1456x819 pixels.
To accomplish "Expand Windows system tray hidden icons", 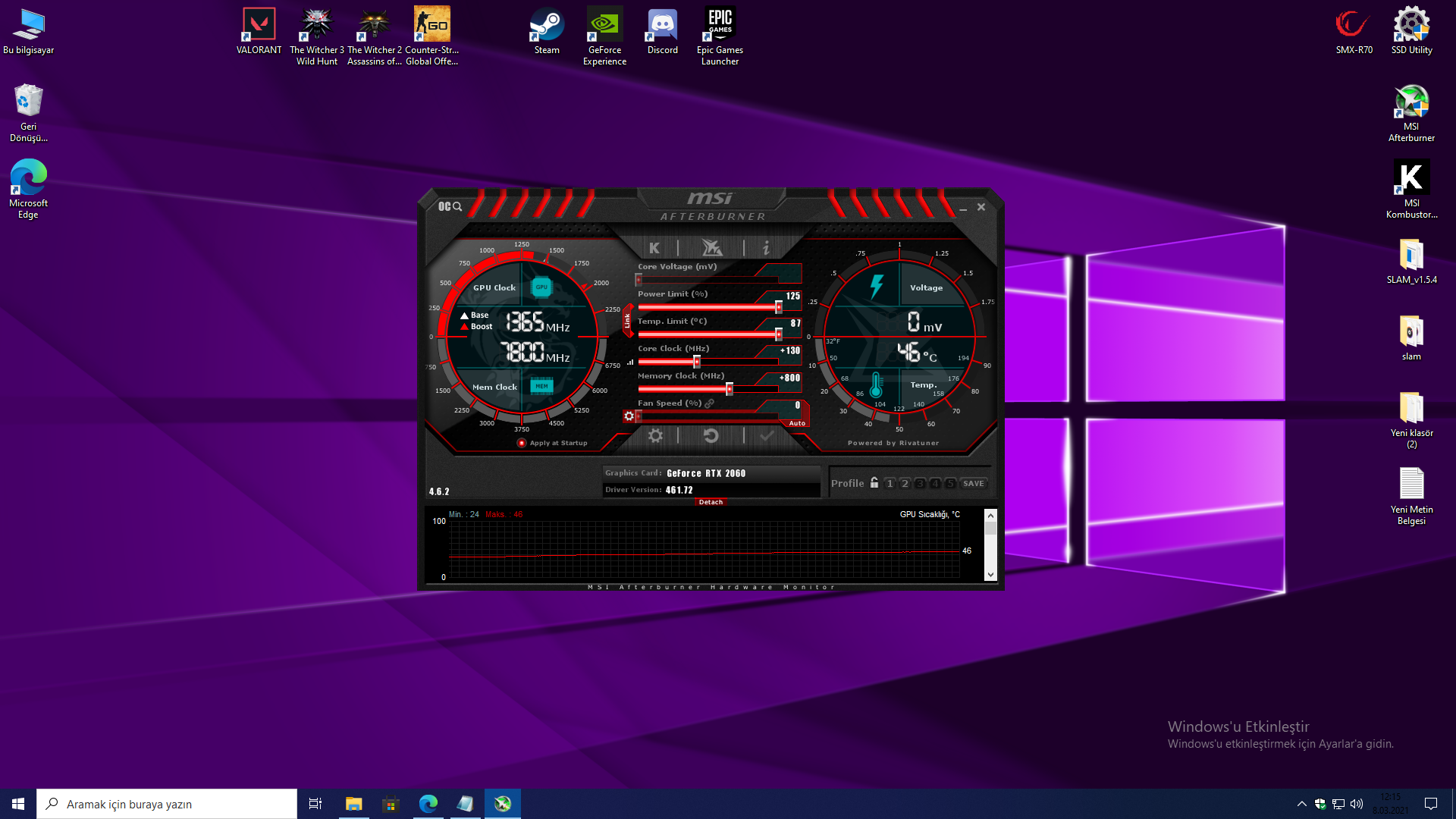I will point(1301,804).
